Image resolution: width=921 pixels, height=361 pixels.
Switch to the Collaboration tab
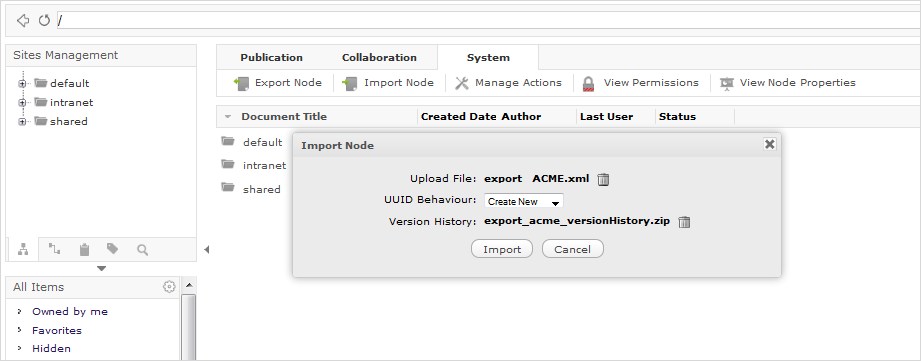379,58
